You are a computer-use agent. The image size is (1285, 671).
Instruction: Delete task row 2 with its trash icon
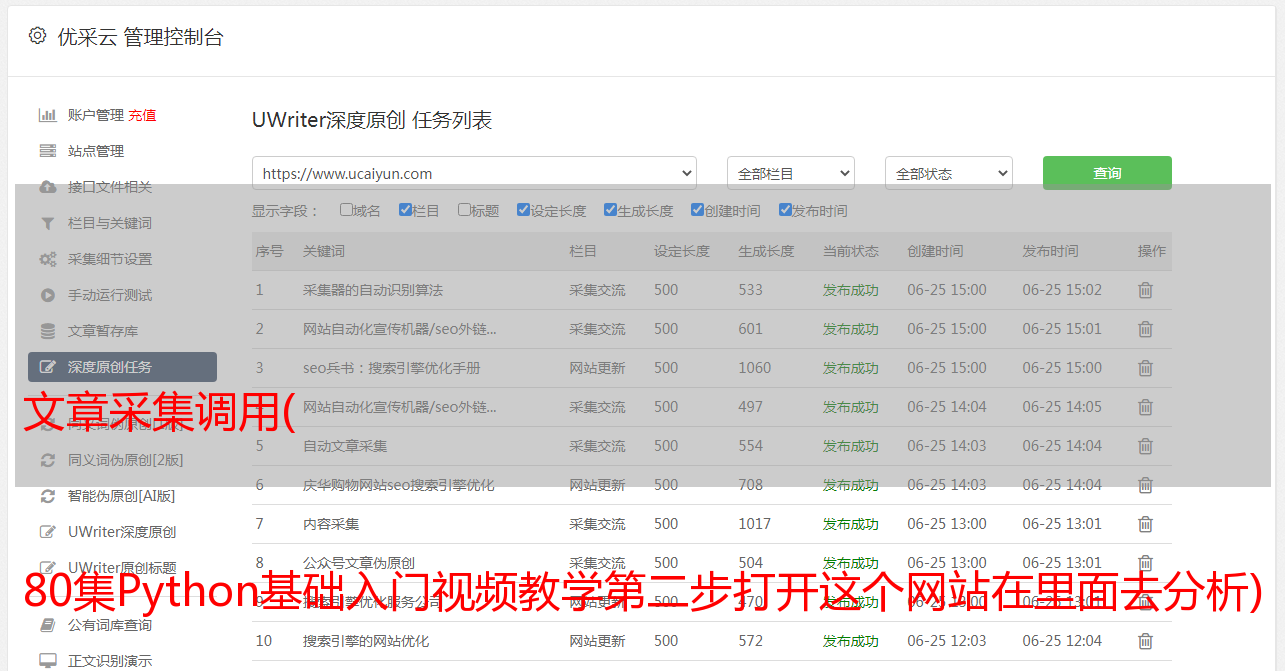point(1146,329)
